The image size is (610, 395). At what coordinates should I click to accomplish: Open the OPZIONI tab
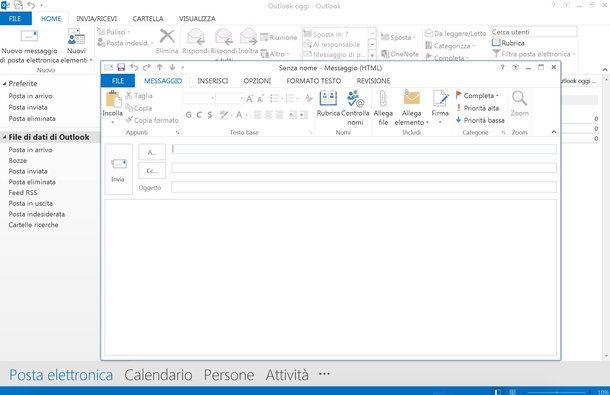[x=257, y=81]
